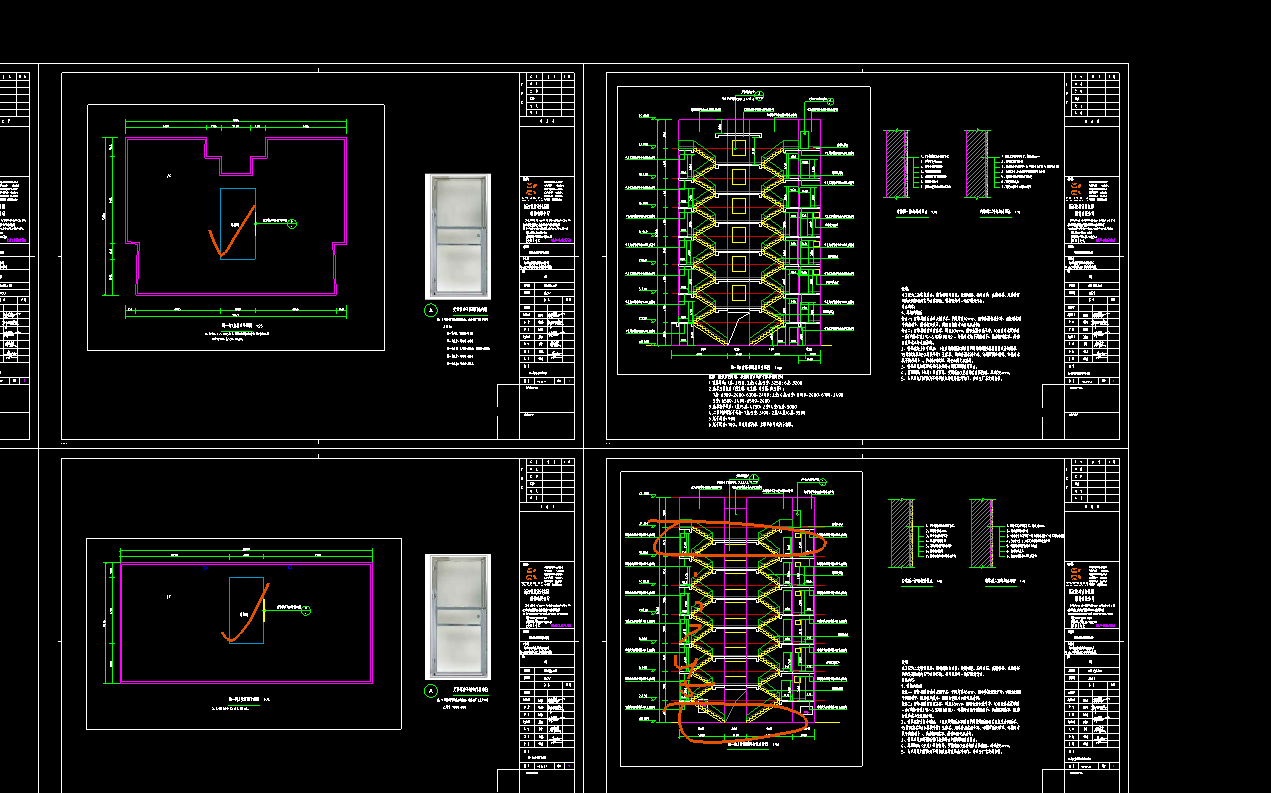Select the door photo in upper-left sheet
The height and width of the screenshot is (793, 1271).
tap(458, 236)
